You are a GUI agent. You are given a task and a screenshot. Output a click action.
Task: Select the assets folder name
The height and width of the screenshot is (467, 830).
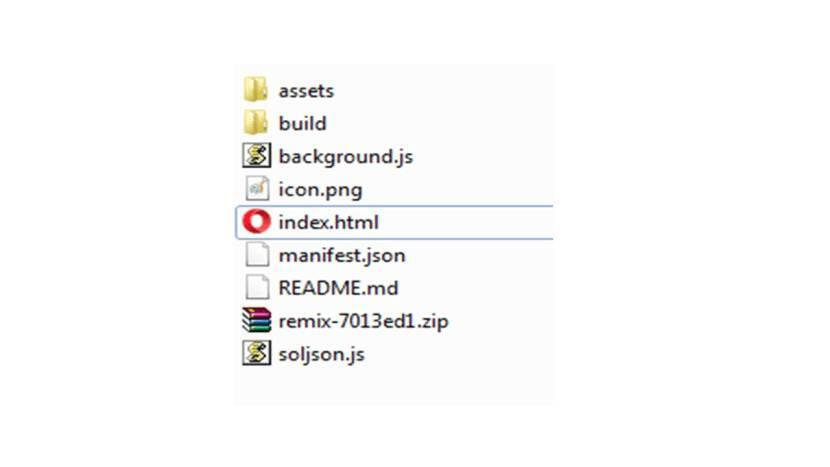tap(306, 91)
